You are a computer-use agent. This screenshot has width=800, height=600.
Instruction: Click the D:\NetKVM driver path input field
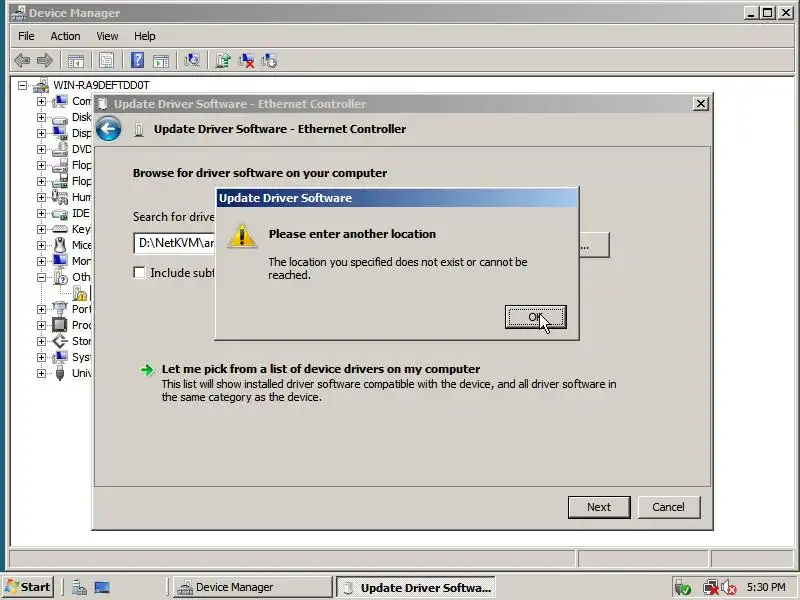[x=174, y=243]
